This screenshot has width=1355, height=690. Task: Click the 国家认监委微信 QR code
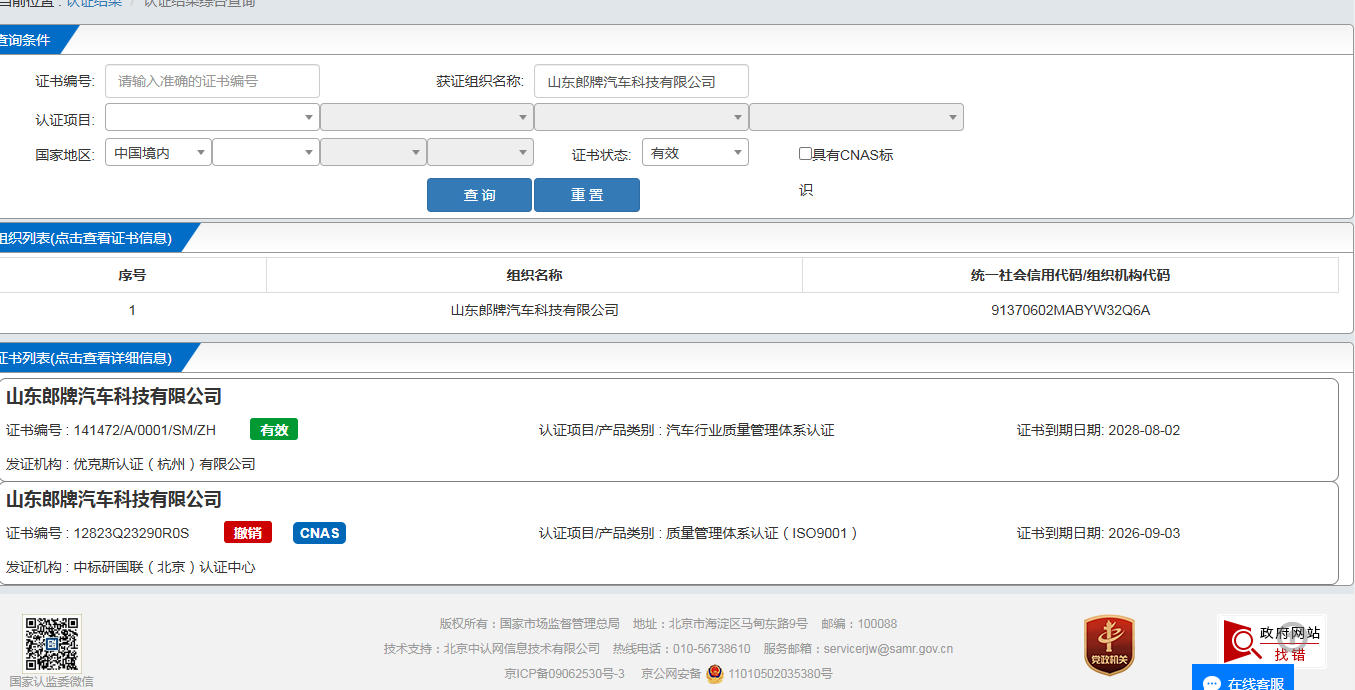point(52,643)
